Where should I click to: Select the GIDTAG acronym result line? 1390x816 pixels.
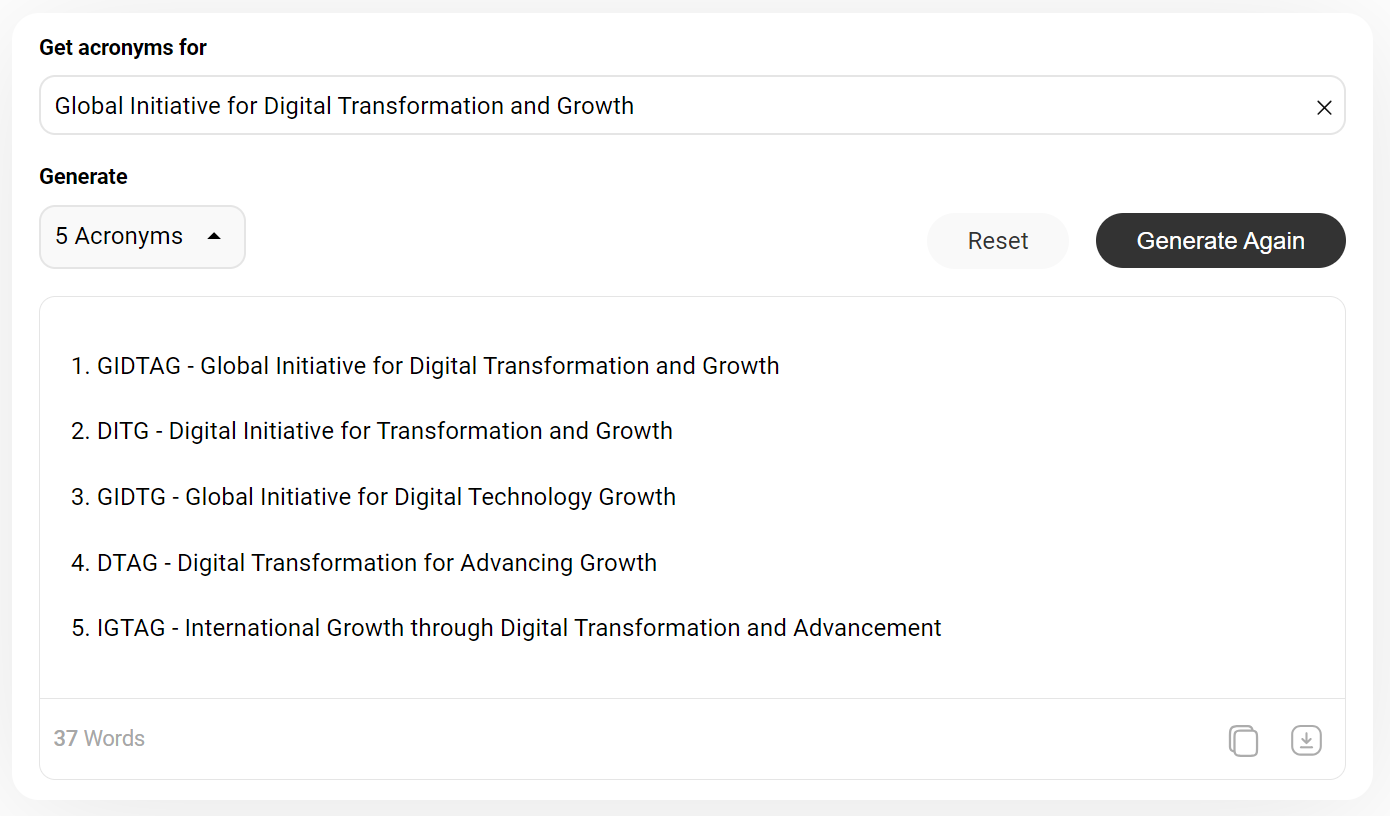[x=425, y=366]
